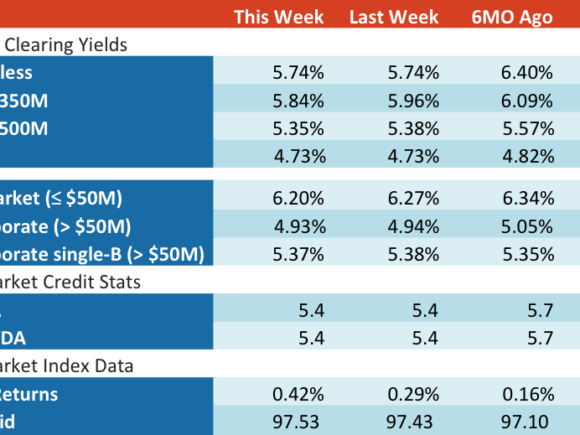Click the This Week column header
580x435 pixels.
pos(279,17)
